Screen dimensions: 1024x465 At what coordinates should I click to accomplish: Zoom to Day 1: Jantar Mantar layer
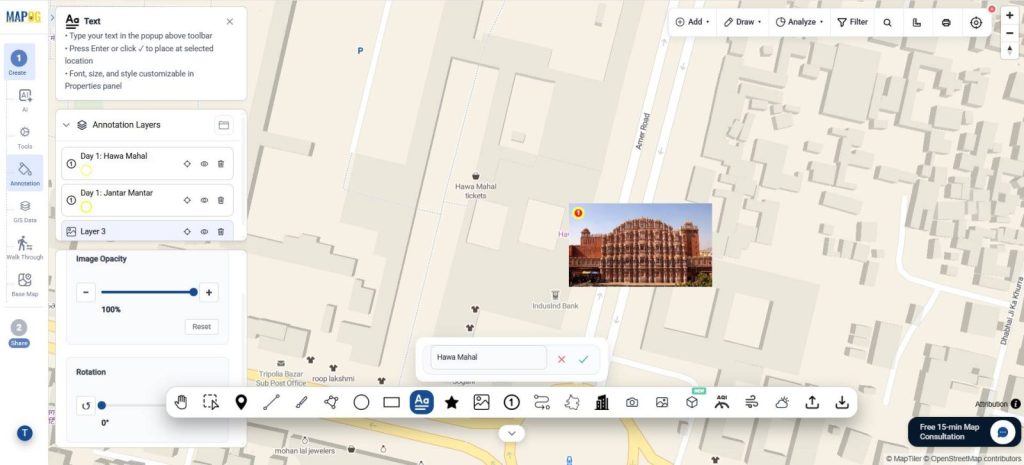click(187, 200)
